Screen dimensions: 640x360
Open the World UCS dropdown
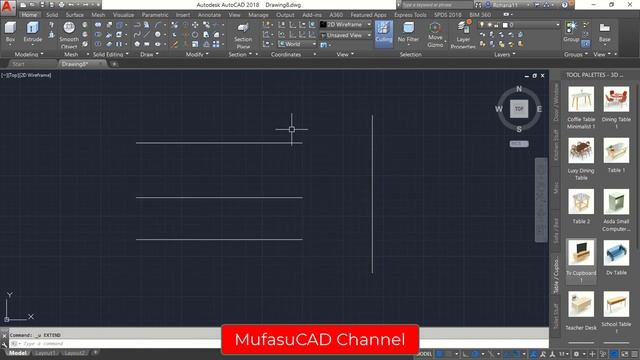(298, 44)
